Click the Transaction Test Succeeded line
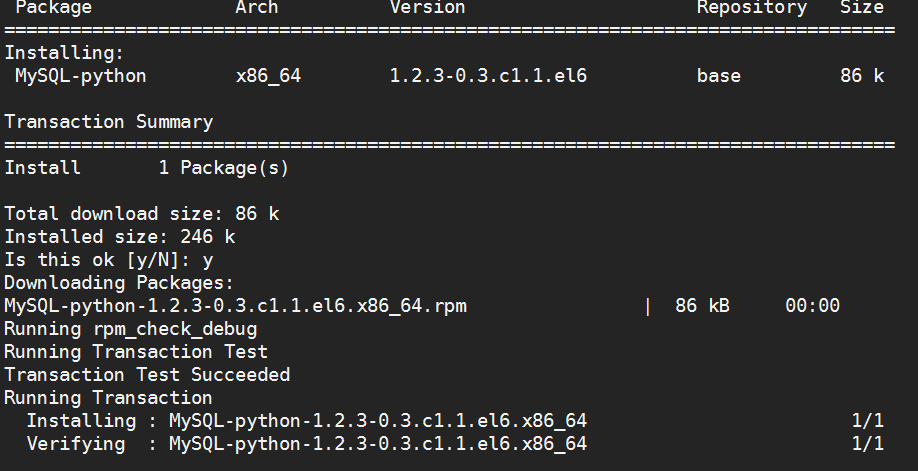 pos(147,375)
